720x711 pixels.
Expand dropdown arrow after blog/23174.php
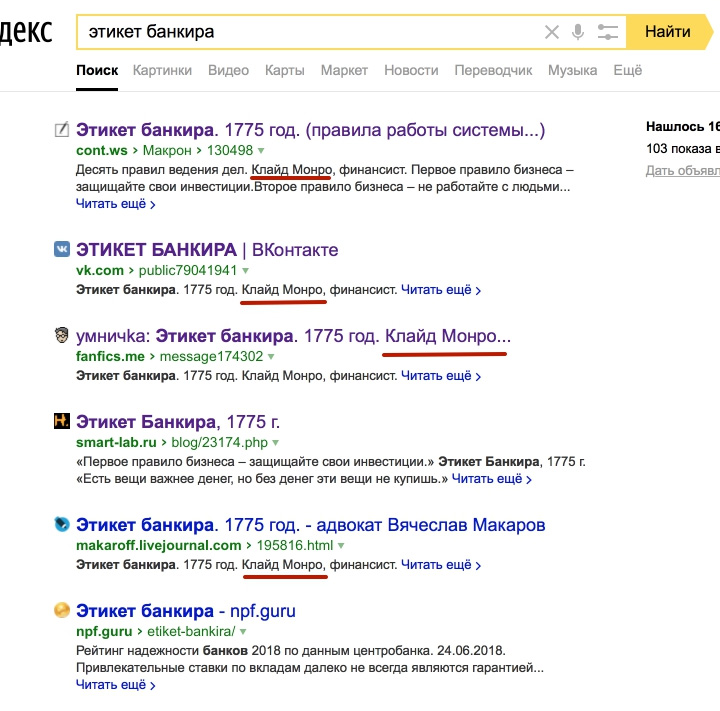[x=276, y=443]
